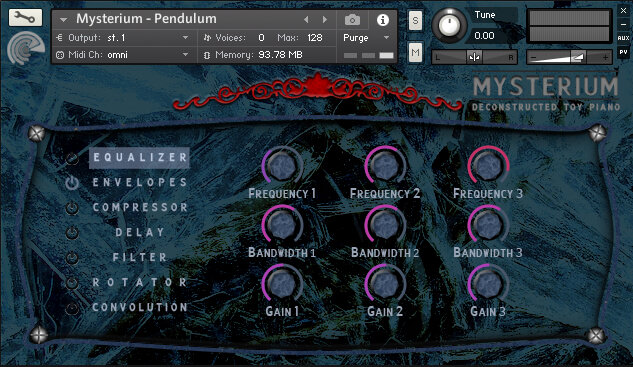Toggle Delay power button
This screenshot has width=633, height=367.
[72, 233]
